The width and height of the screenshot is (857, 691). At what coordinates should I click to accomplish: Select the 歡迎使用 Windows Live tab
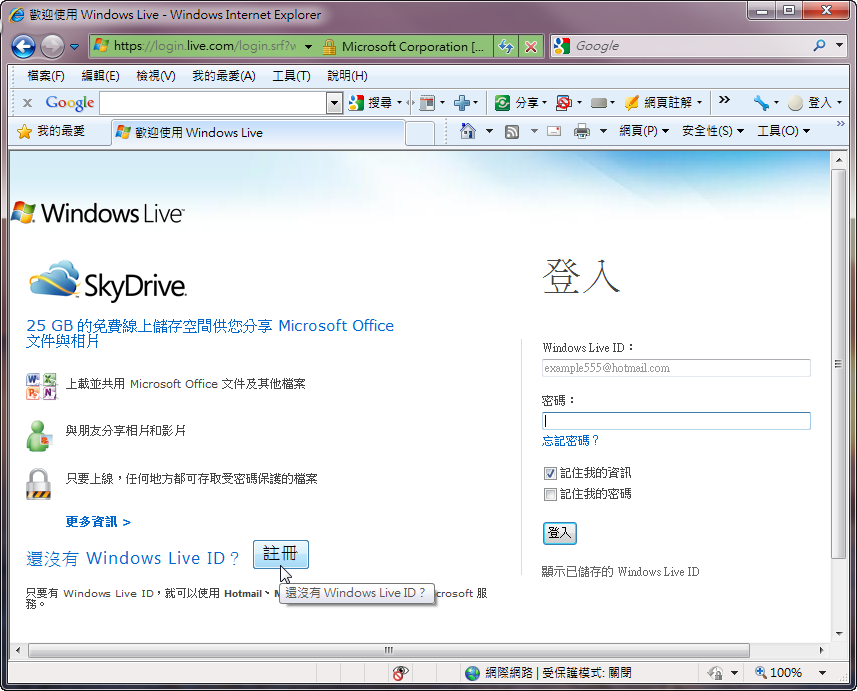[x=259, y=132]
